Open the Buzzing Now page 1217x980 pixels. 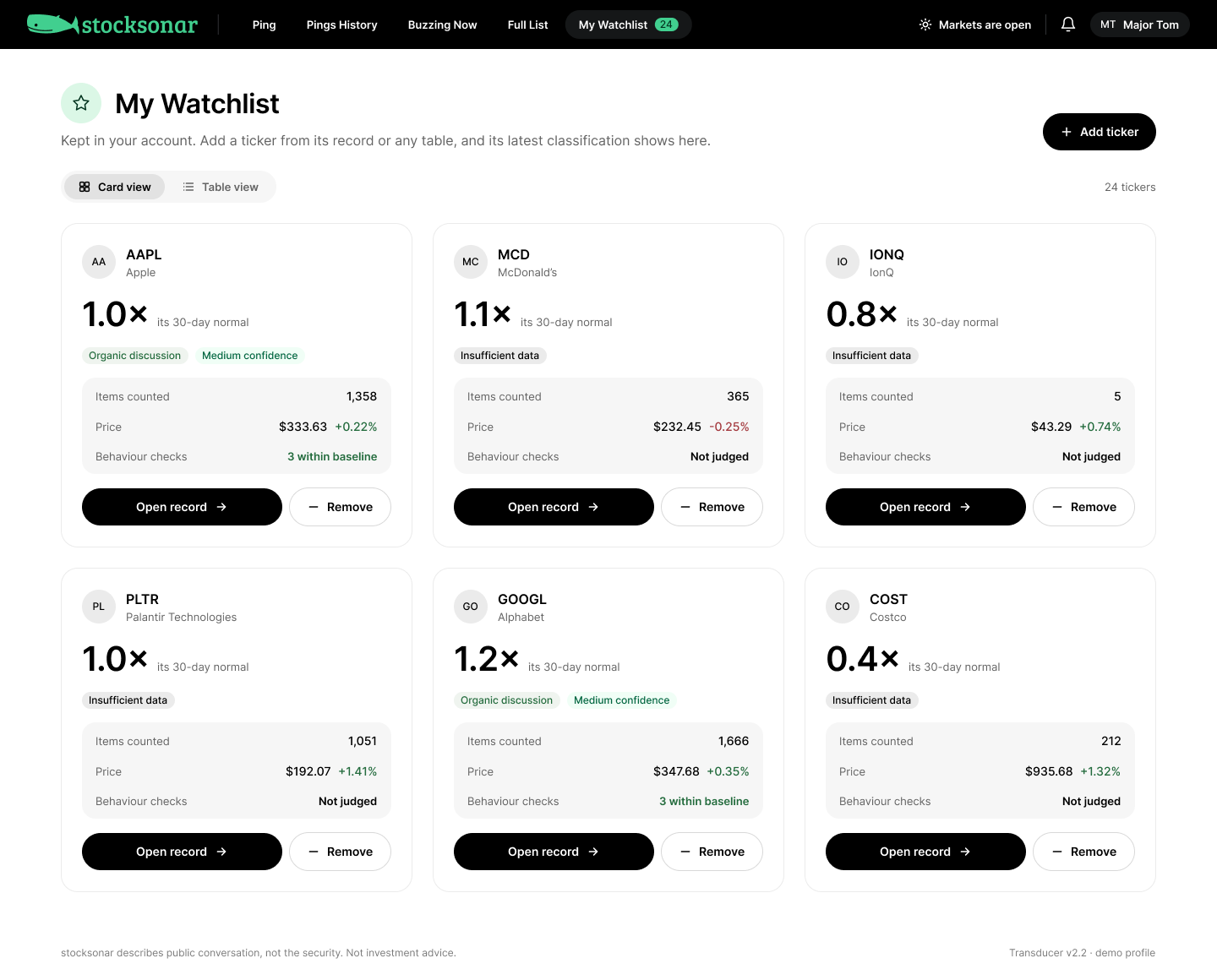pyautogui.click(x=443, y=24)
